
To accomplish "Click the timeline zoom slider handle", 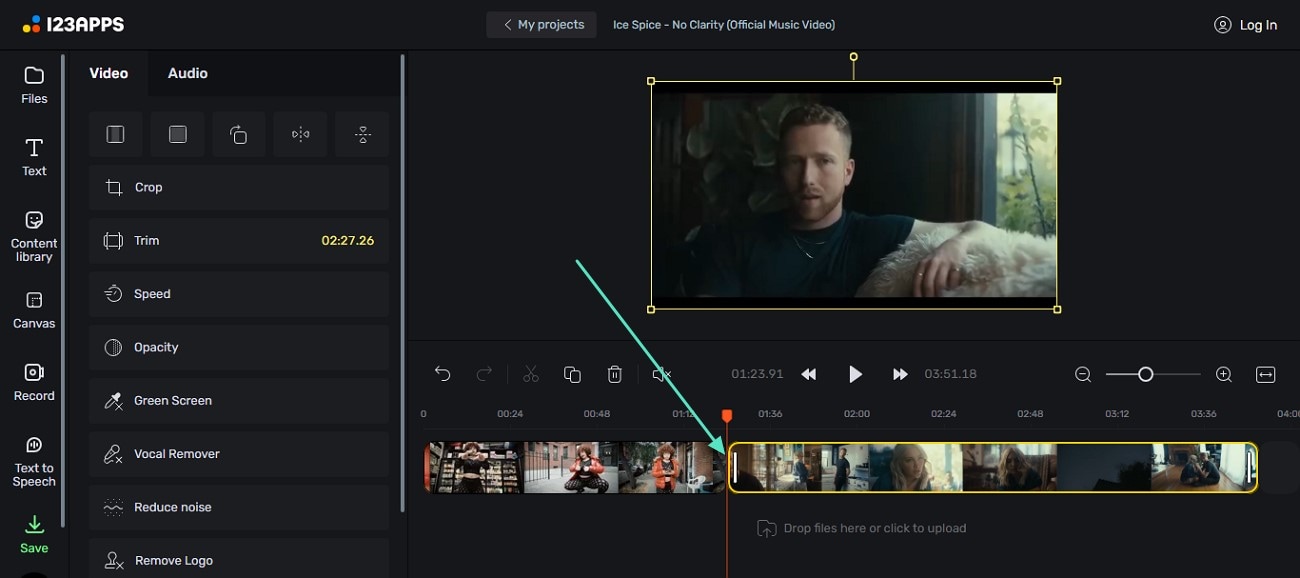I will [1146, 374].
